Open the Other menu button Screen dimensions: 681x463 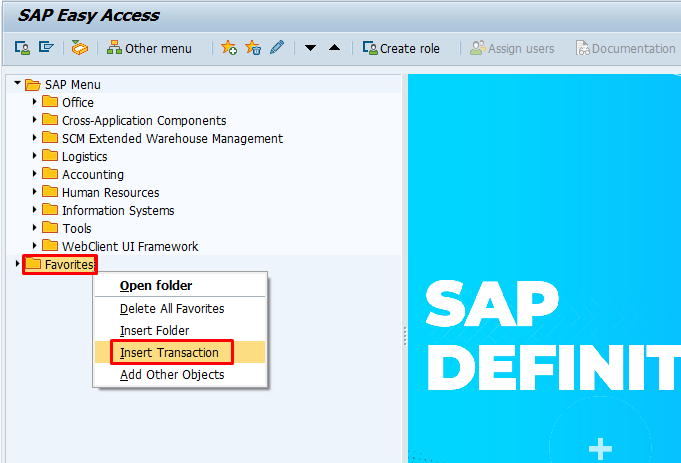149,48
